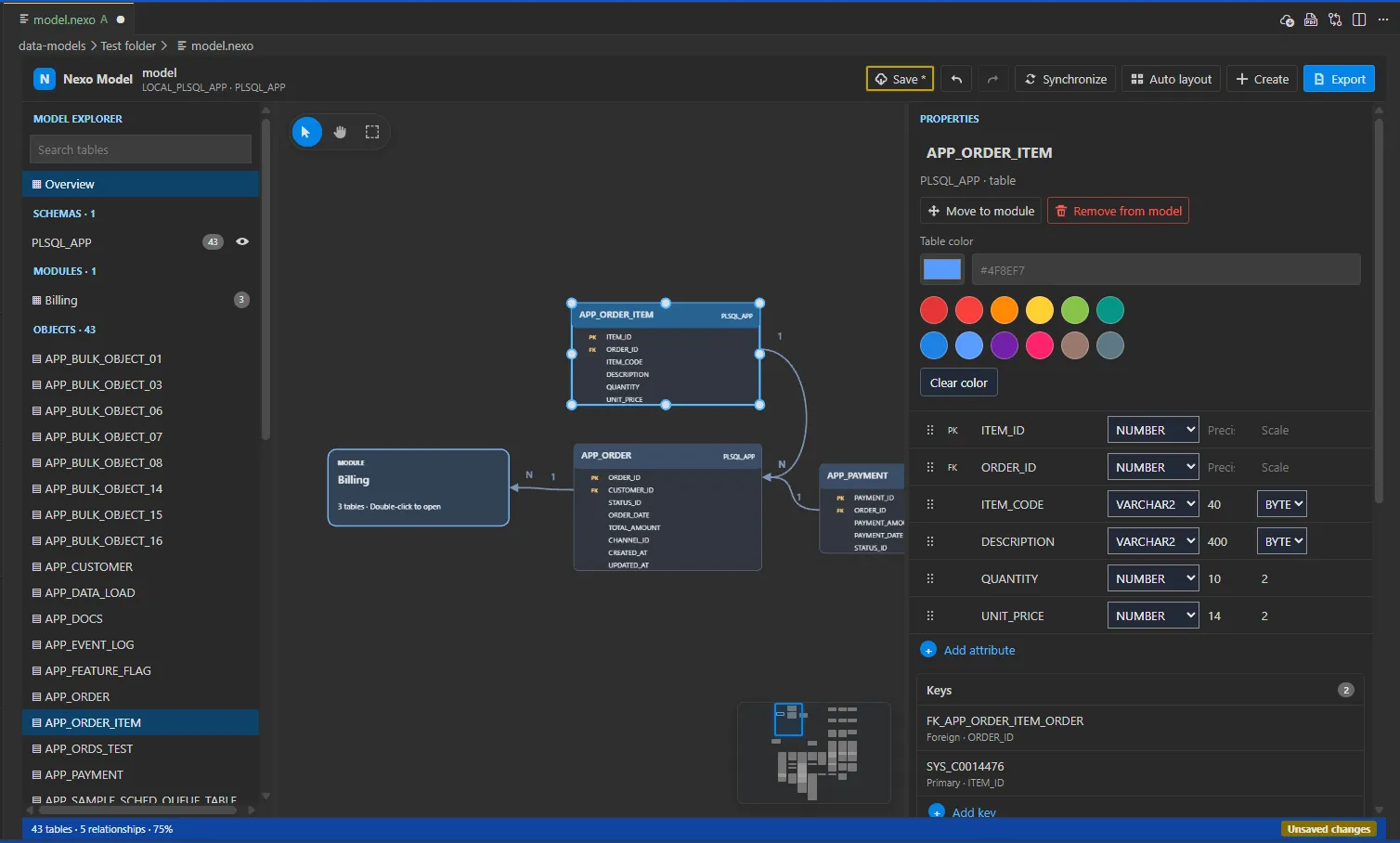Image resolution: width=1400 pixels, height=843 pixels.
Task: Click the redo arrow button
Action: pyautogui.click(x=992, y=79)
